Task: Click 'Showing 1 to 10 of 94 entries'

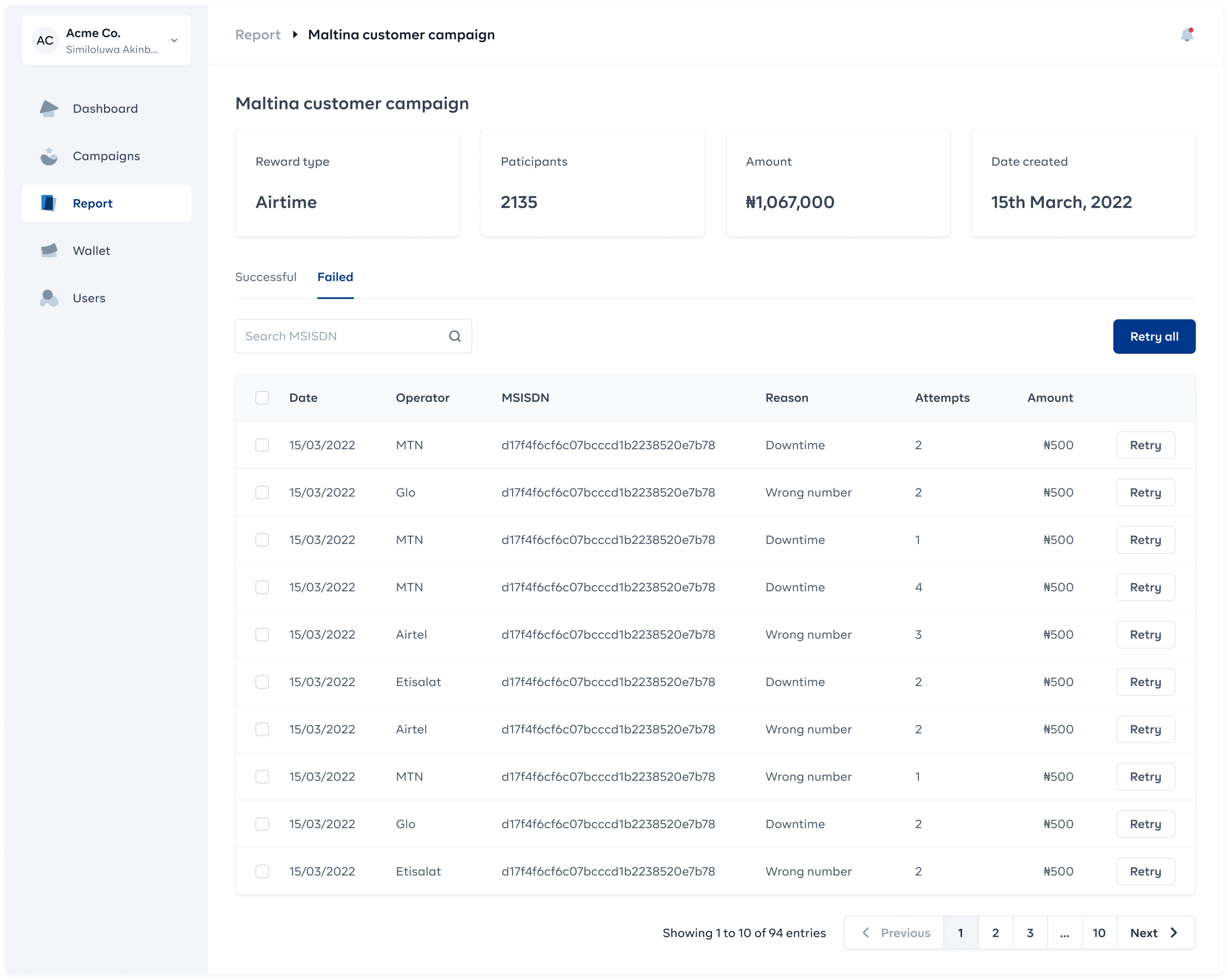Action: 744,933
